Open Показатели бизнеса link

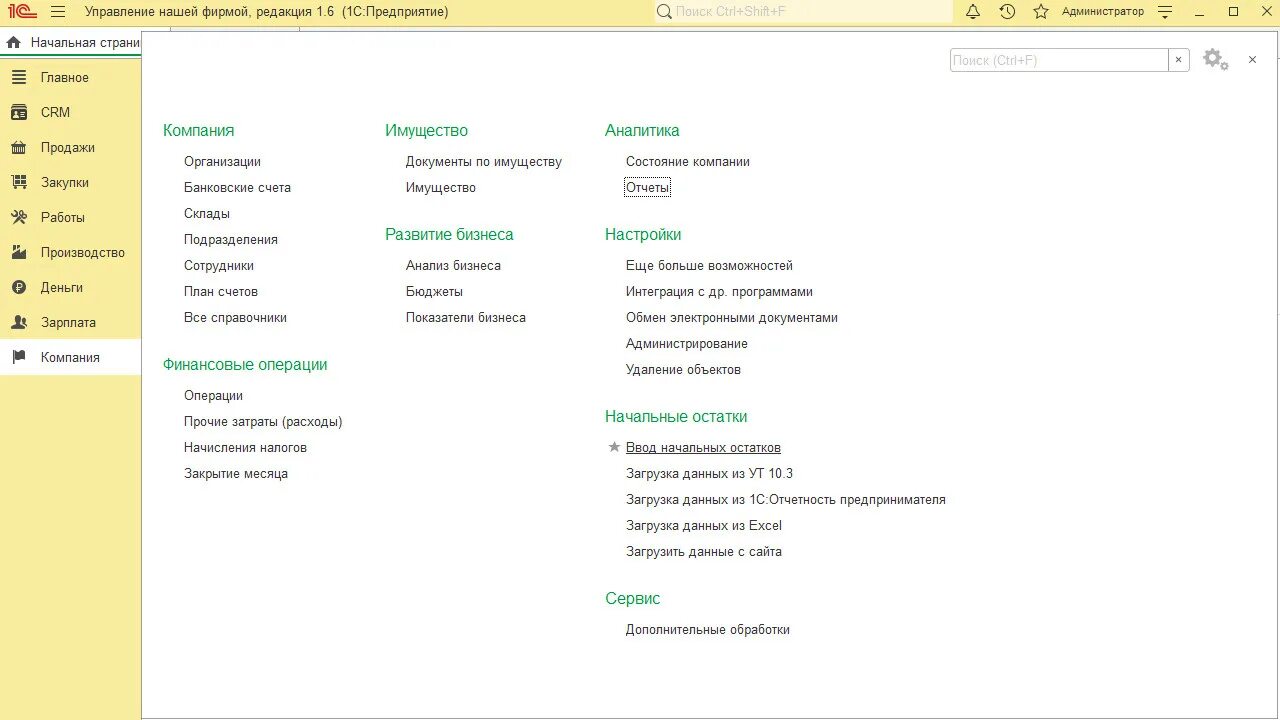tap(466, 317)
